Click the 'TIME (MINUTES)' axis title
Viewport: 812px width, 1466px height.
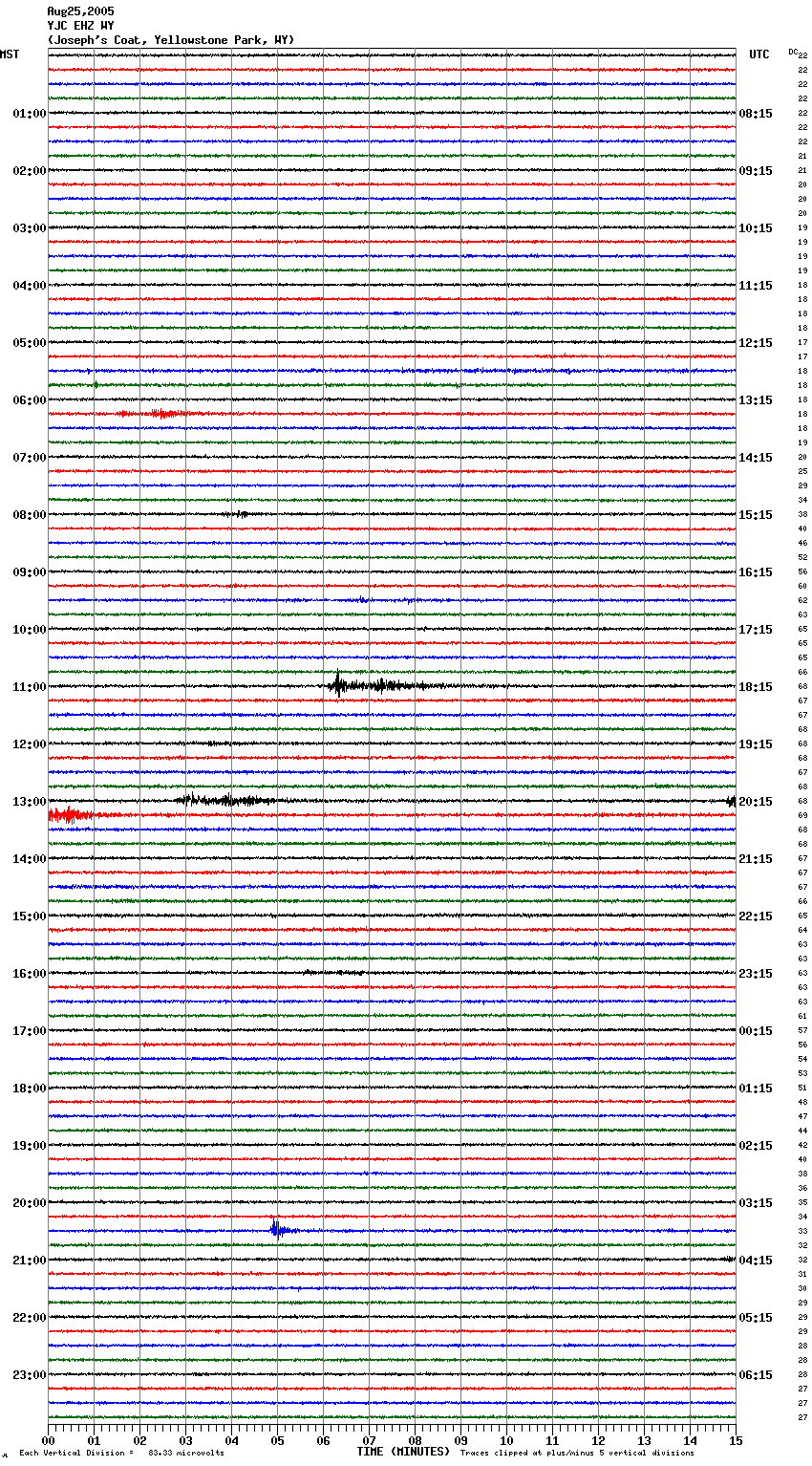403,1452
